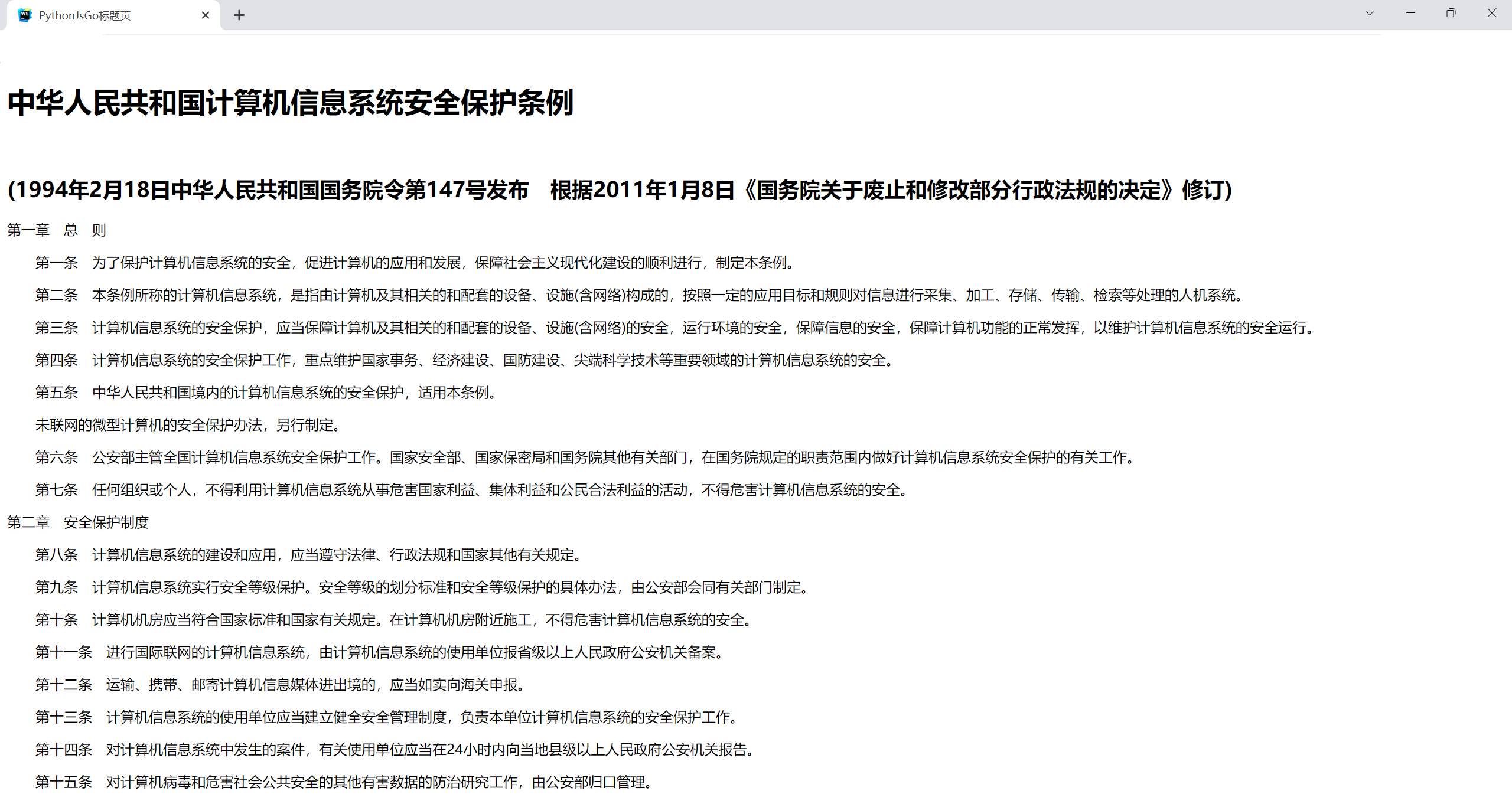The height and width of the screenshot is (804, 1512).
Task: Open a new tab with plus button
Action: [239, 15]
